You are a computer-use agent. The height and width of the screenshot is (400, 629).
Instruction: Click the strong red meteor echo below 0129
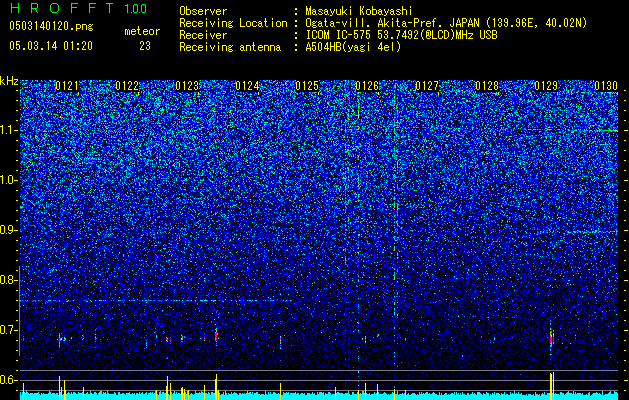pyautogui.click(x=552, y=338)
